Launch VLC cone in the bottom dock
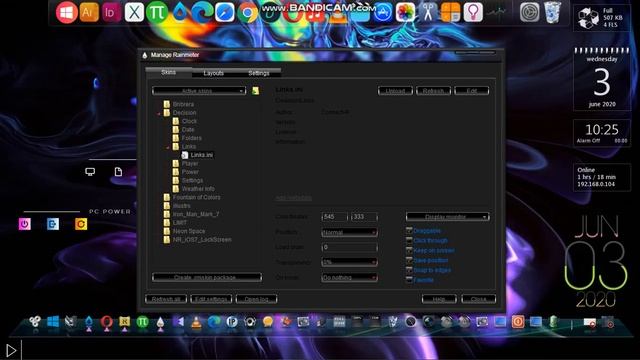 pyautogui.click(x=196, y=322)
